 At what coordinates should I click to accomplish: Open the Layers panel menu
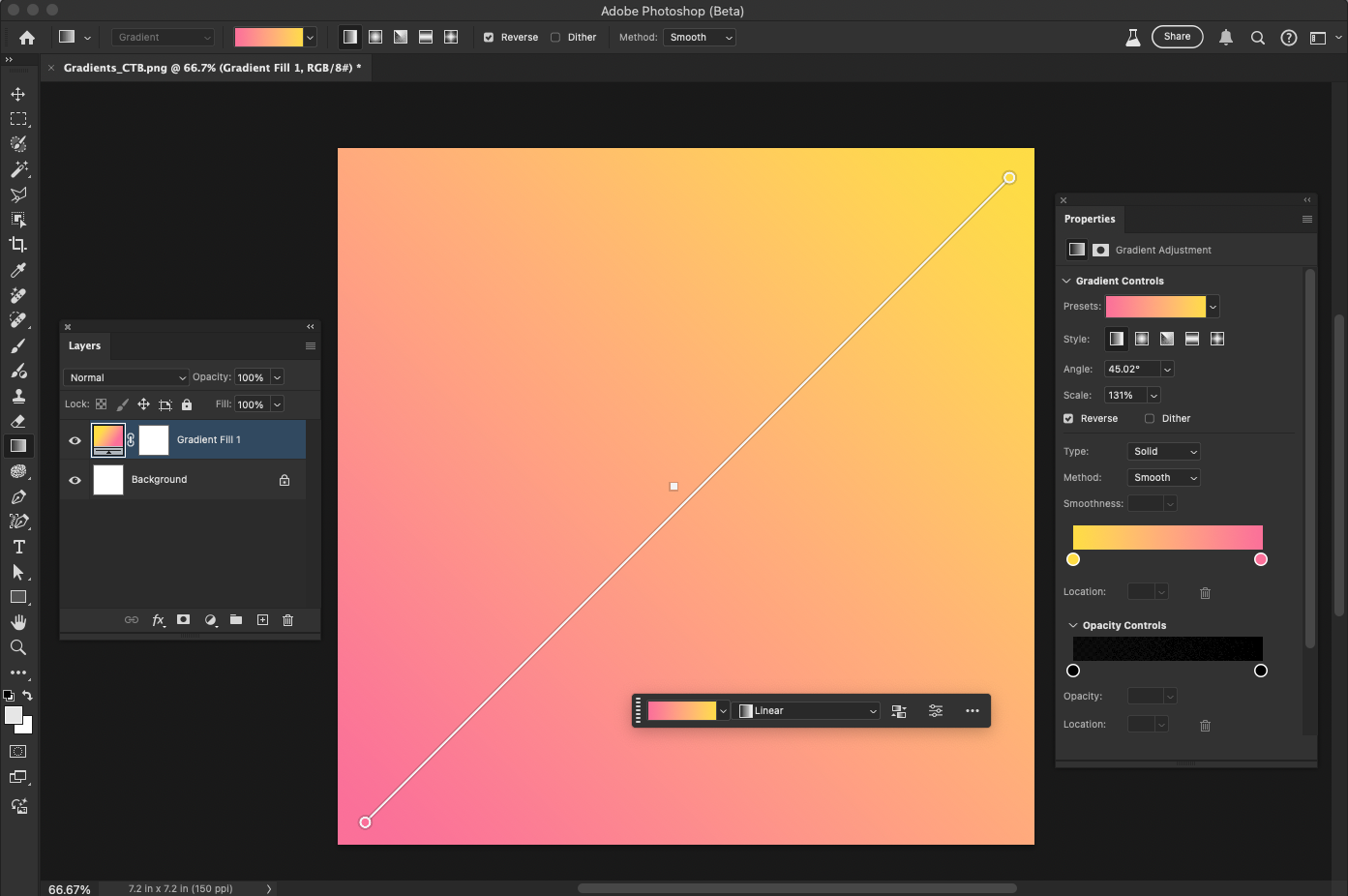click(311, 345)
